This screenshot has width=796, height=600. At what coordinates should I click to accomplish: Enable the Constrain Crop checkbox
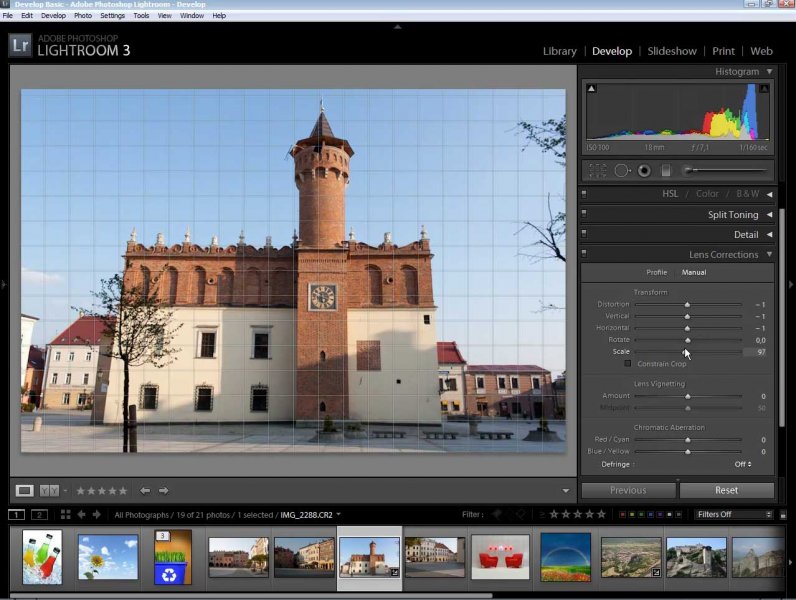click(628, 364)
